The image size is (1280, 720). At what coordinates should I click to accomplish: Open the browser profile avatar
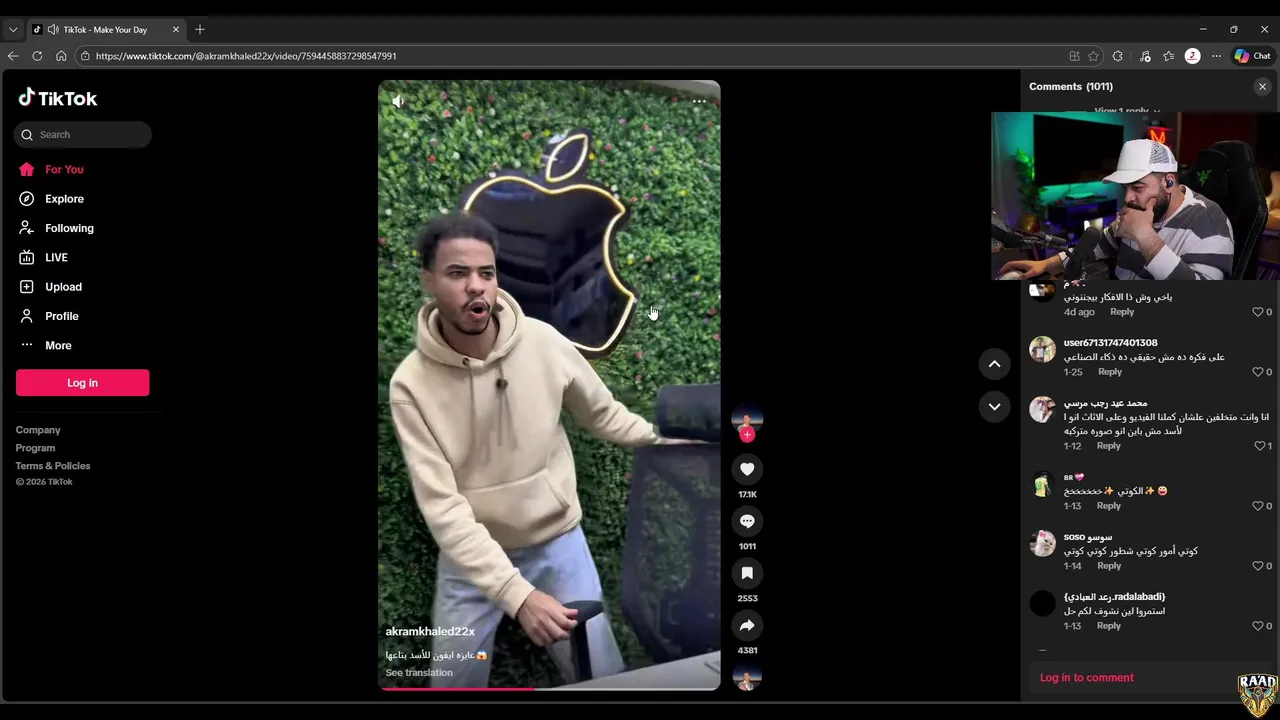coord(1192,56)
